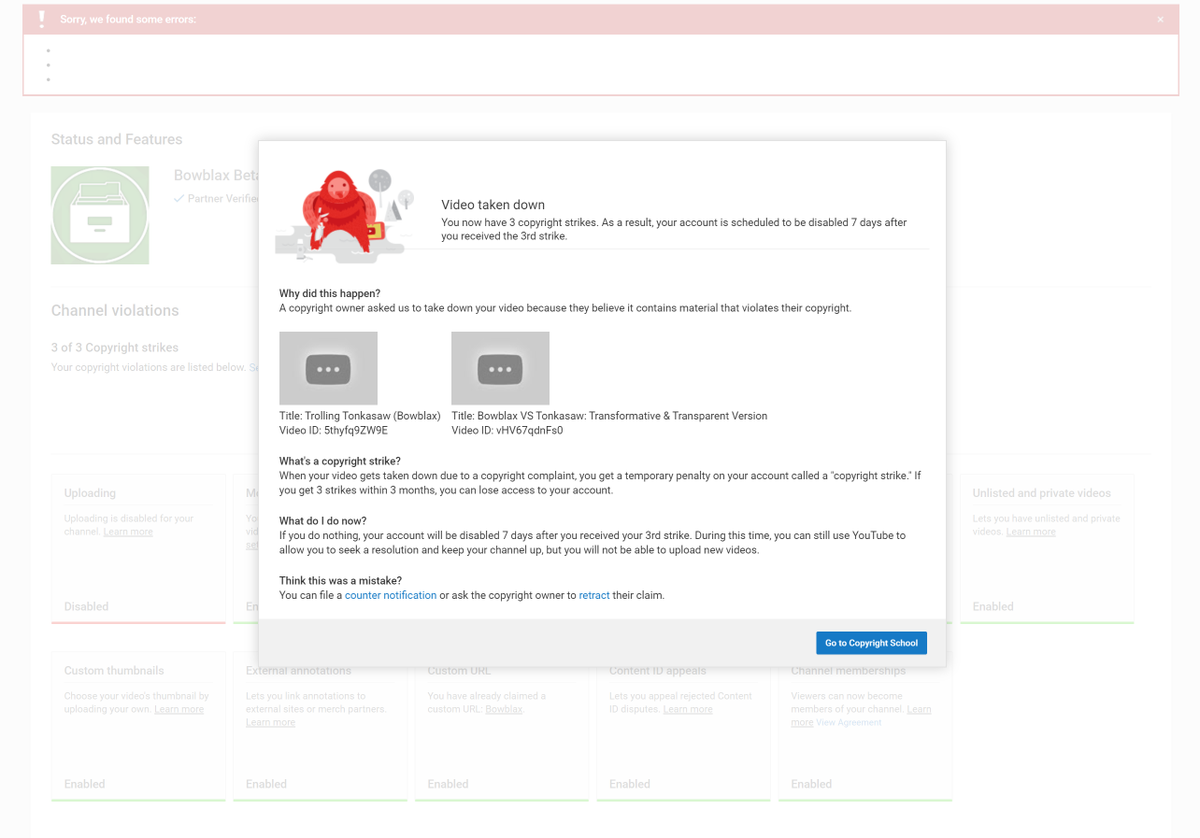
Task: Open the Bowblax custom URL link
Action: pyautogui.click(x=504, y=709)
